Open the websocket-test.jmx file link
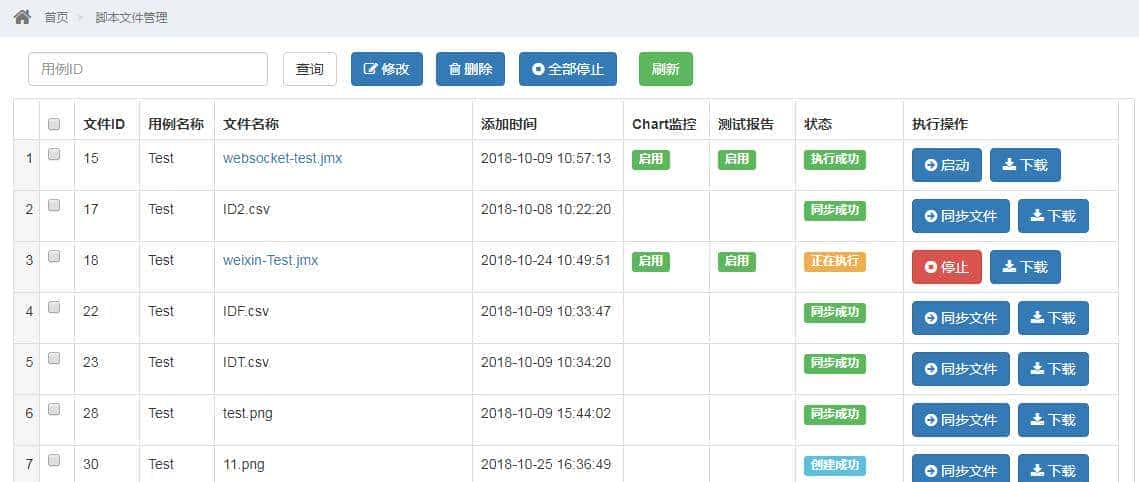This screenshot has height=482, width=1139. coord(283,158)
